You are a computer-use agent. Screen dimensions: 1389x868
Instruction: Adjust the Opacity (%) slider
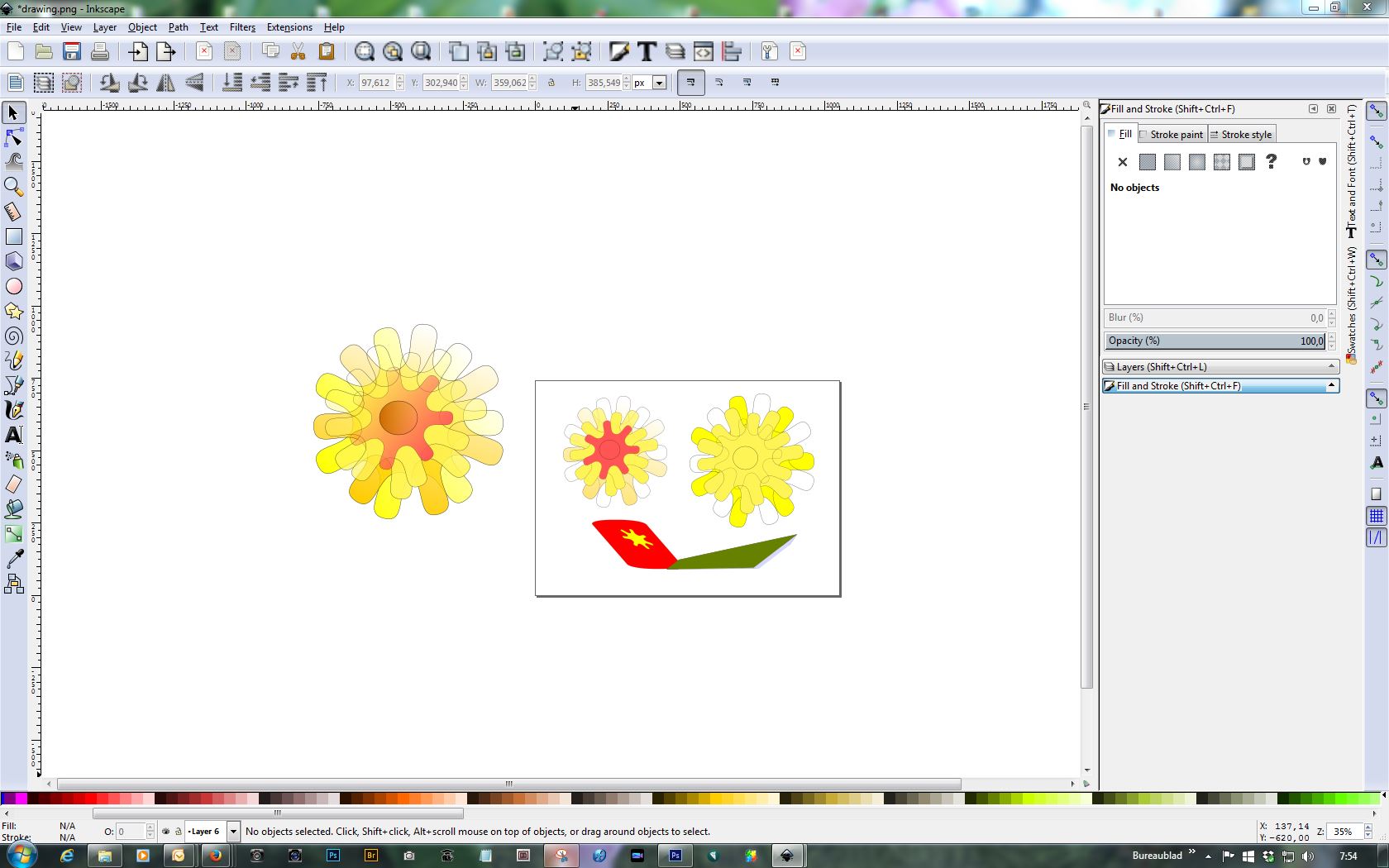(x=1215, y=341)
